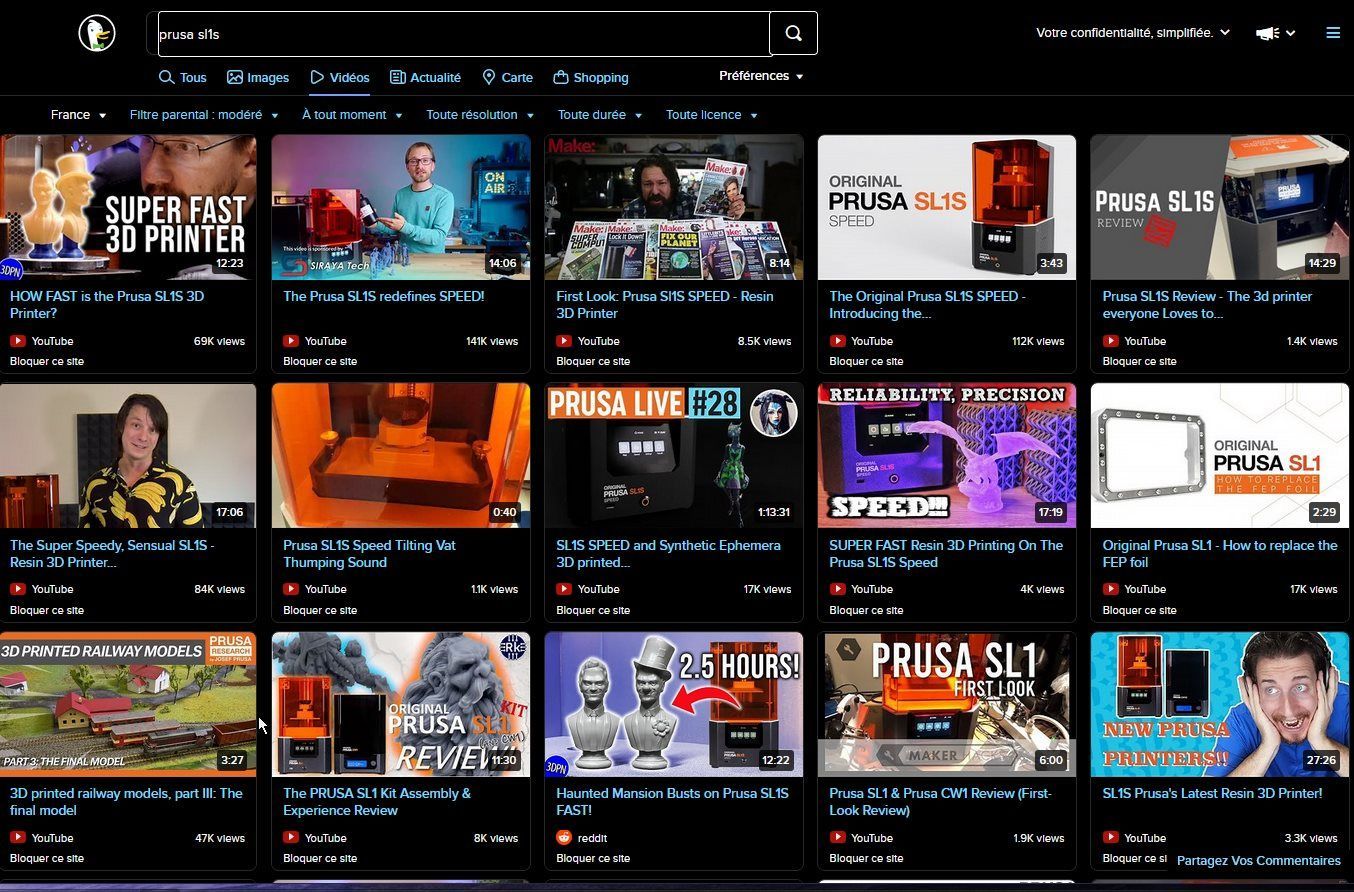Play the 2.5 HOURS! busts thumbnail
Screen dimensions: 1354x892
coord(674,704)
